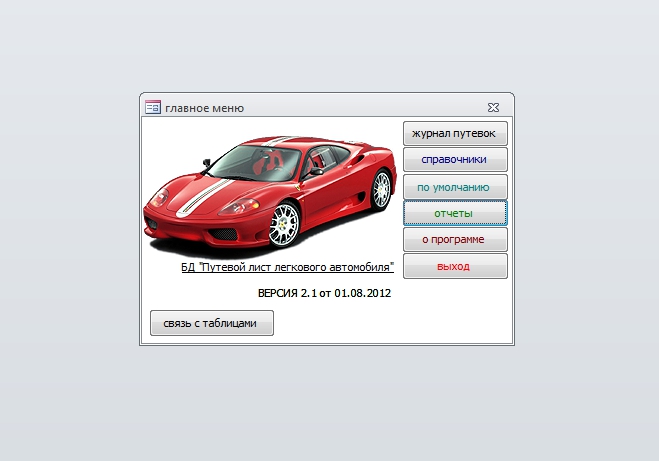659x461 pixels.
Task: Click the ВЕРСИЯ 2.1 от 01.08.2012 label
Action: (x=324, y=294)
